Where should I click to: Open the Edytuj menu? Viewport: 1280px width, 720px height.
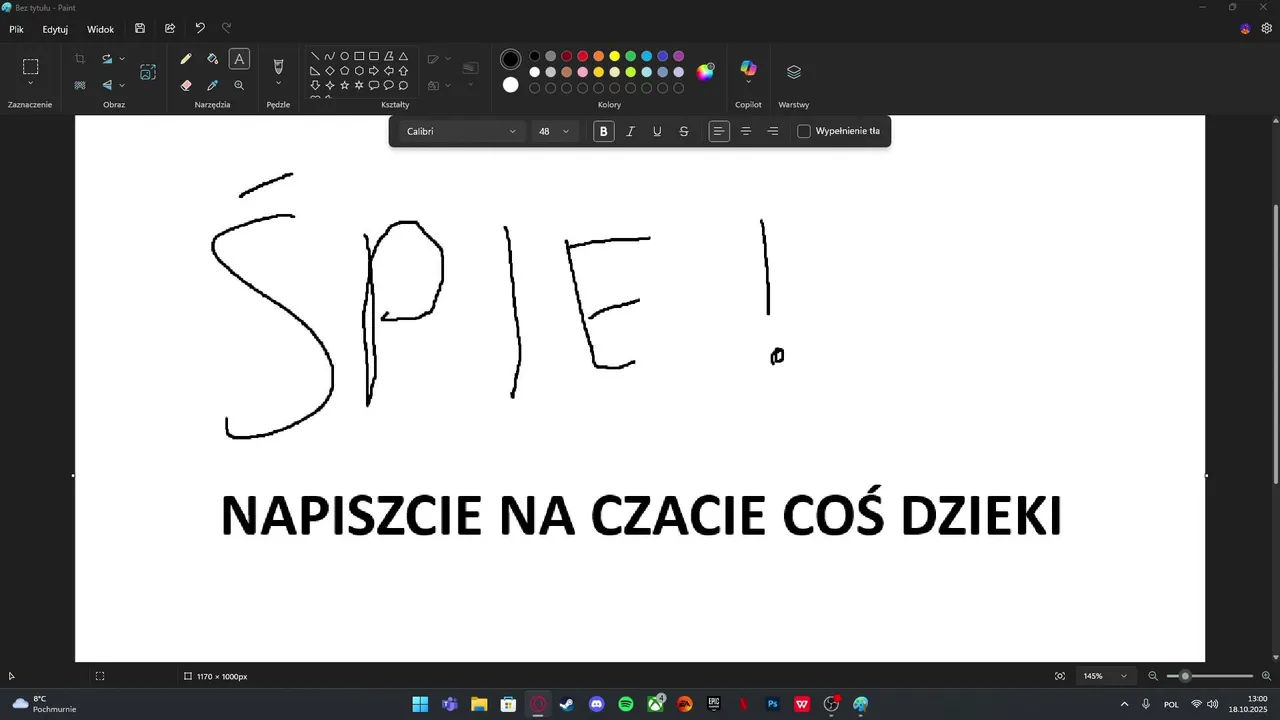(55, 30)
